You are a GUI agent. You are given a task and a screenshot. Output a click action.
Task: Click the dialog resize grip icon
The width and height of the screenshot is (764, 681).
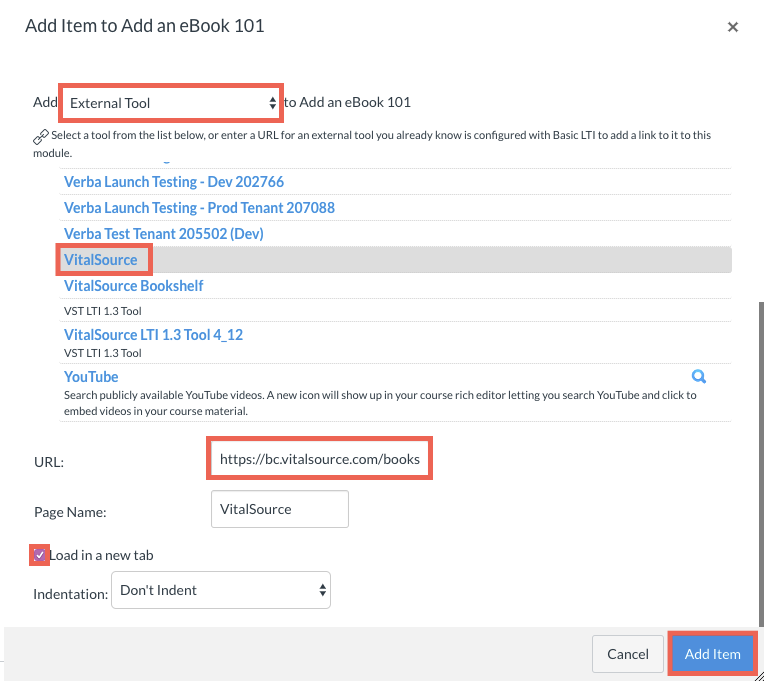[758, 675]
